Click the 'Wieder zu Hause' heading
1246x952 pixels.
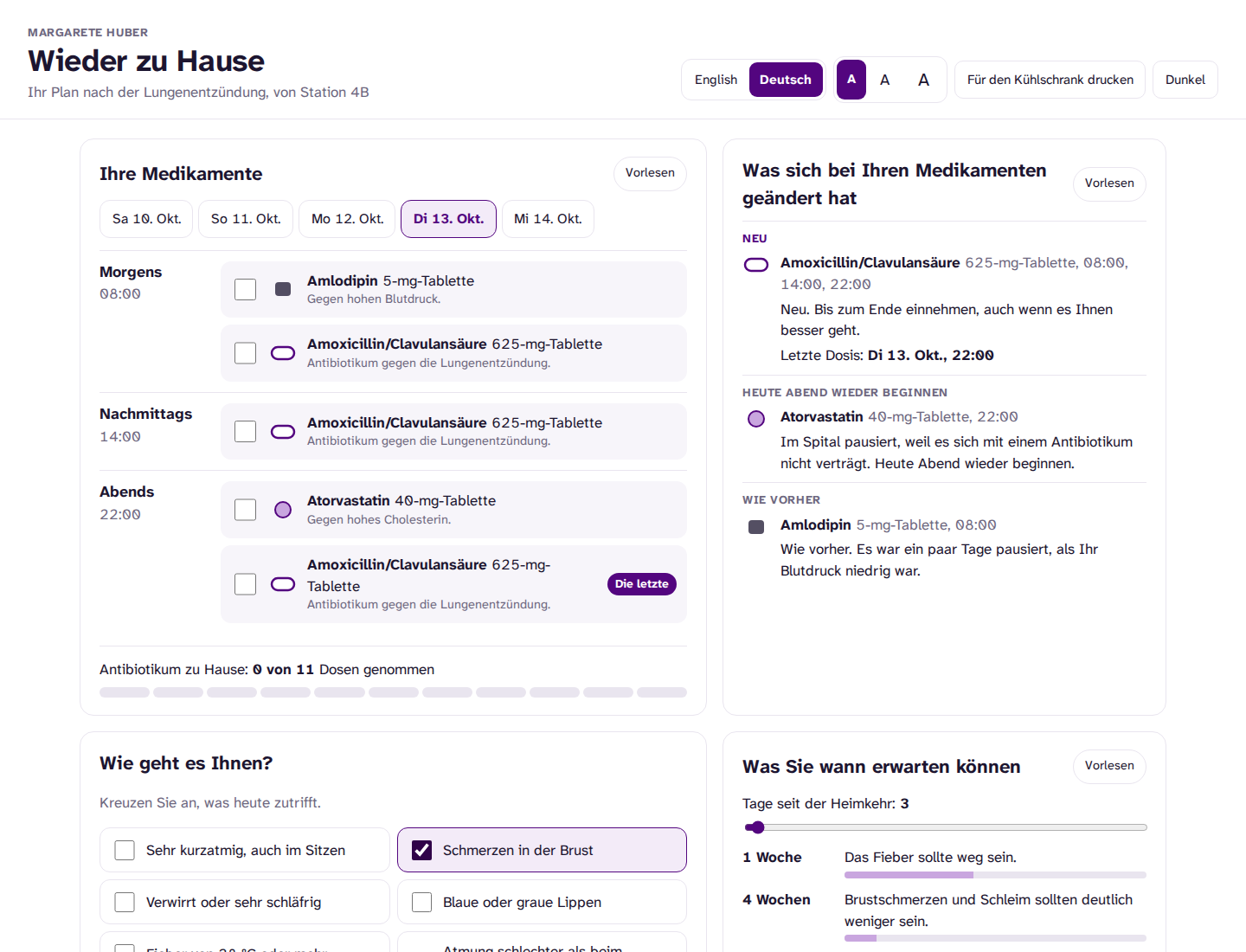click(146, 61)
